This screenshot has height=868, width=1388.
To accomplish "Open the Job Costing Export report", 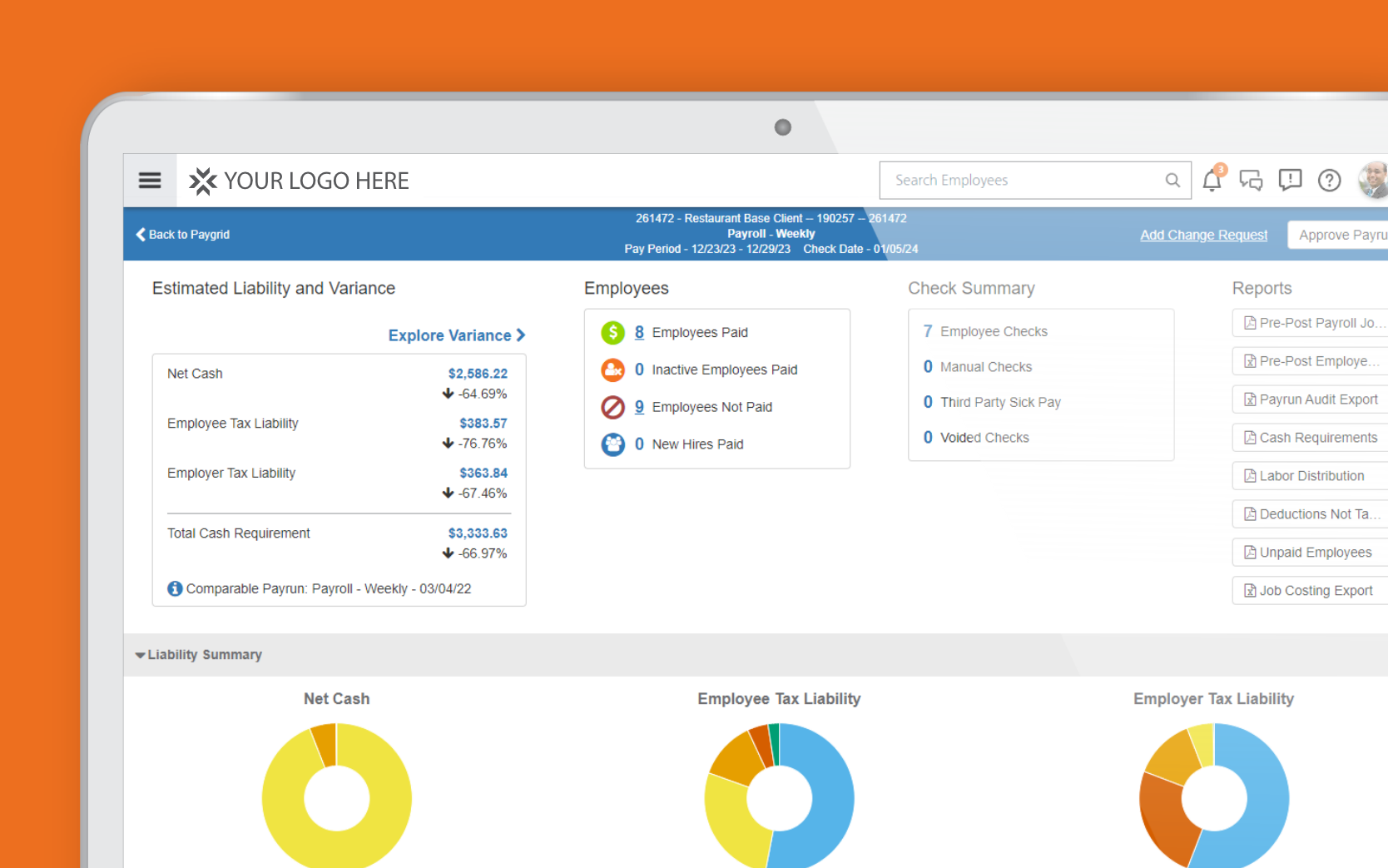I will [x=1310, y=591].
